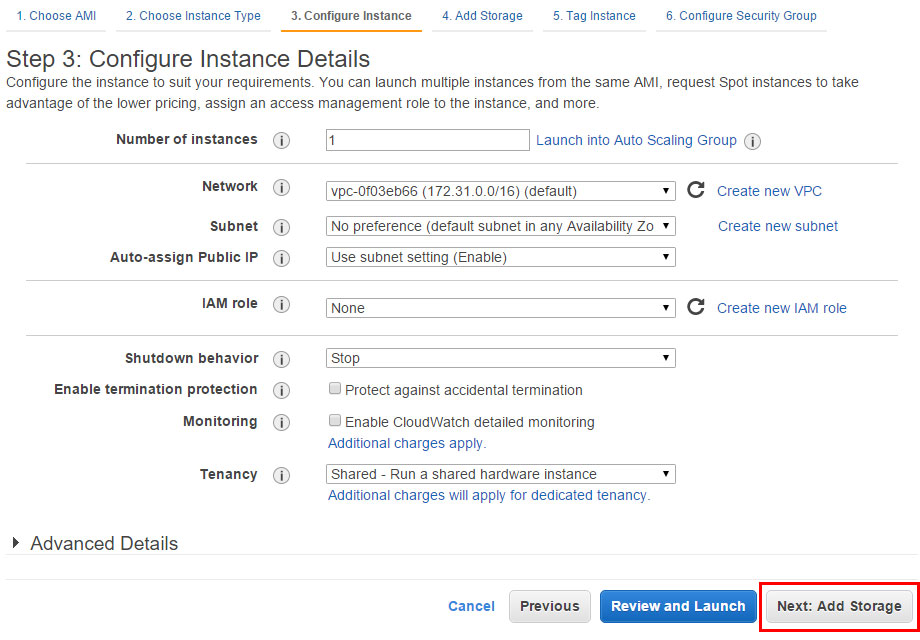Click the Cancel link
Image resolution: width=920 pixels, height=640 pixels.
[471, 607]
